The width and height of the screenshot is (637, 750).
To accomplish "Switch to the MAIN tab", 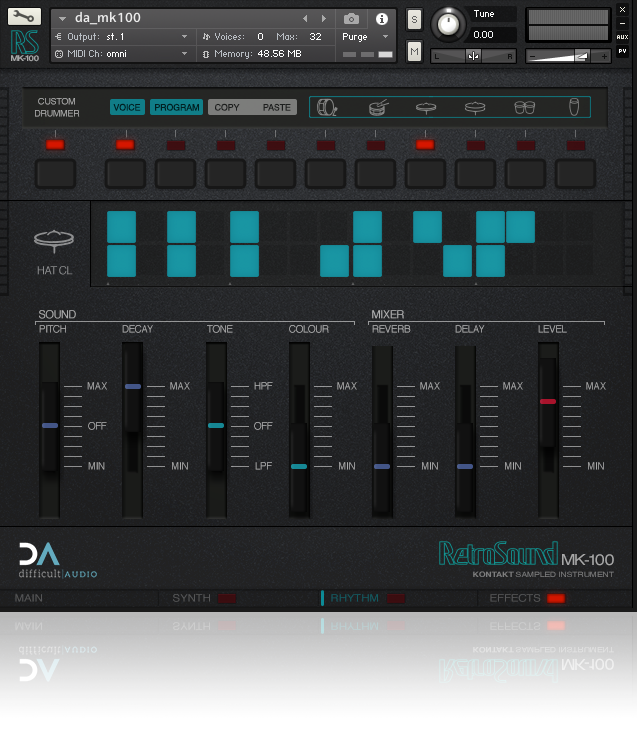I will pyautogui.click(x=29, y=598).
